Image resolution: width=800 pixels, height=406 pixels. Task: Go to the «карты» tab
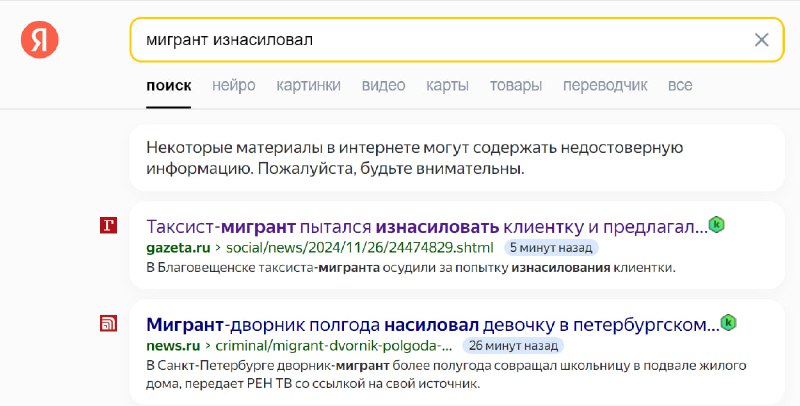pos(447,85)
